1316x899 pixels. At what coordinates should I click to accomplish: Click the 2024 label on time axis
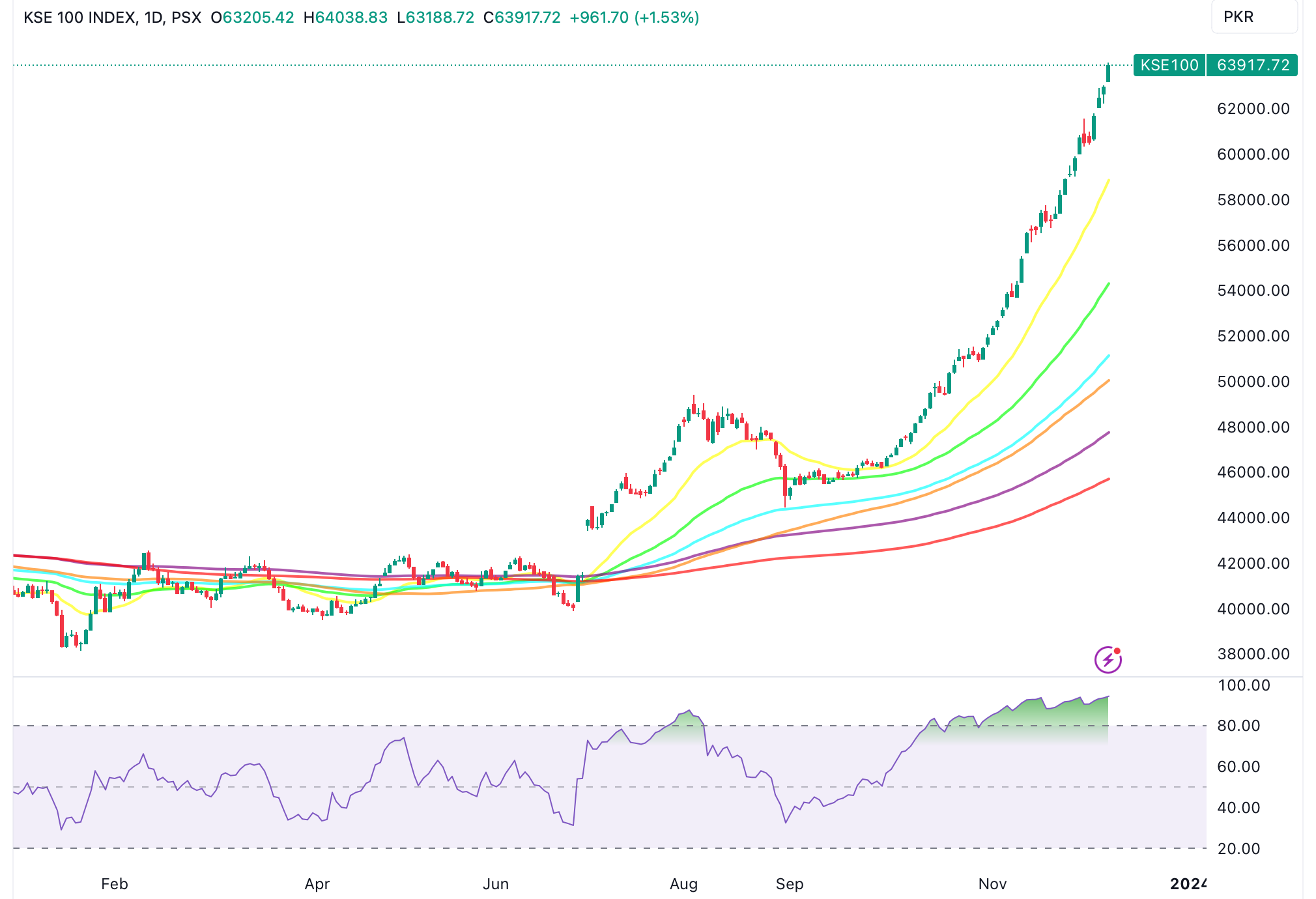1188,884
